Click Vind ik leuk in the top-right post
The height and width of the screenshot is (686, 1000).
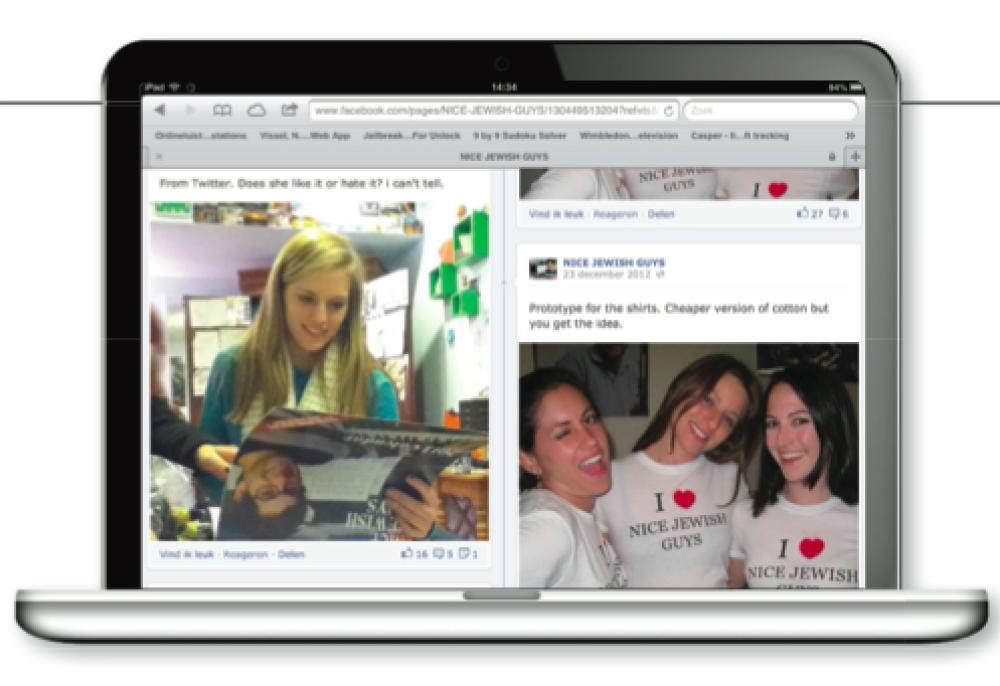point(556,214)
